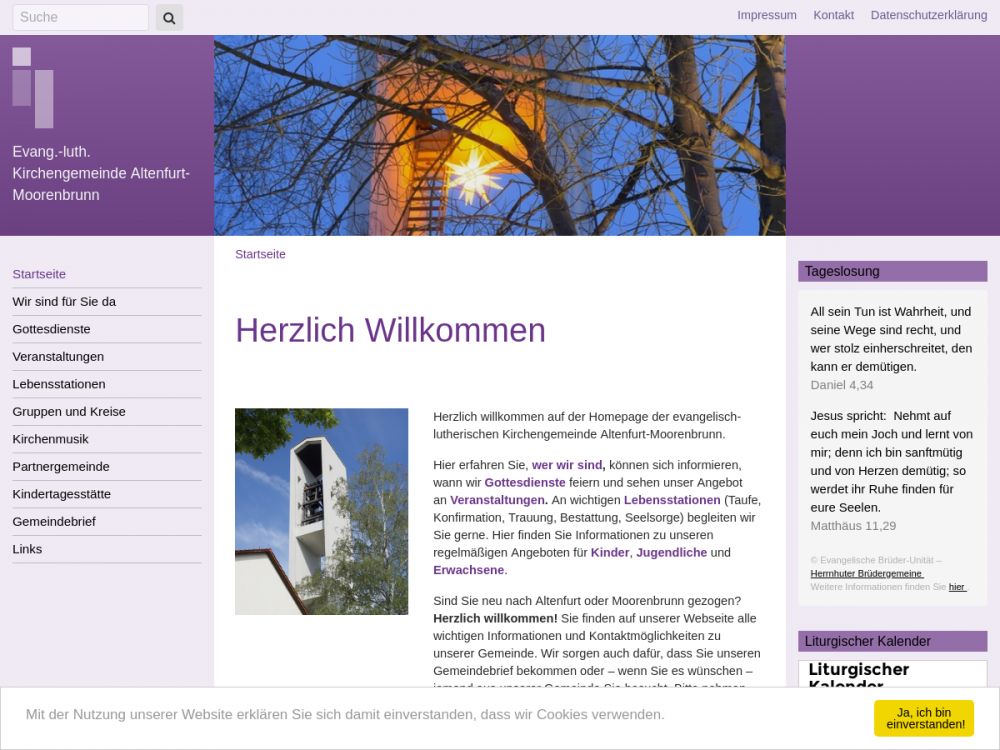Viewport: 1000px width, 750px height.
Task: Open the Kirchenmusik menu item
Action: [50, 439]
